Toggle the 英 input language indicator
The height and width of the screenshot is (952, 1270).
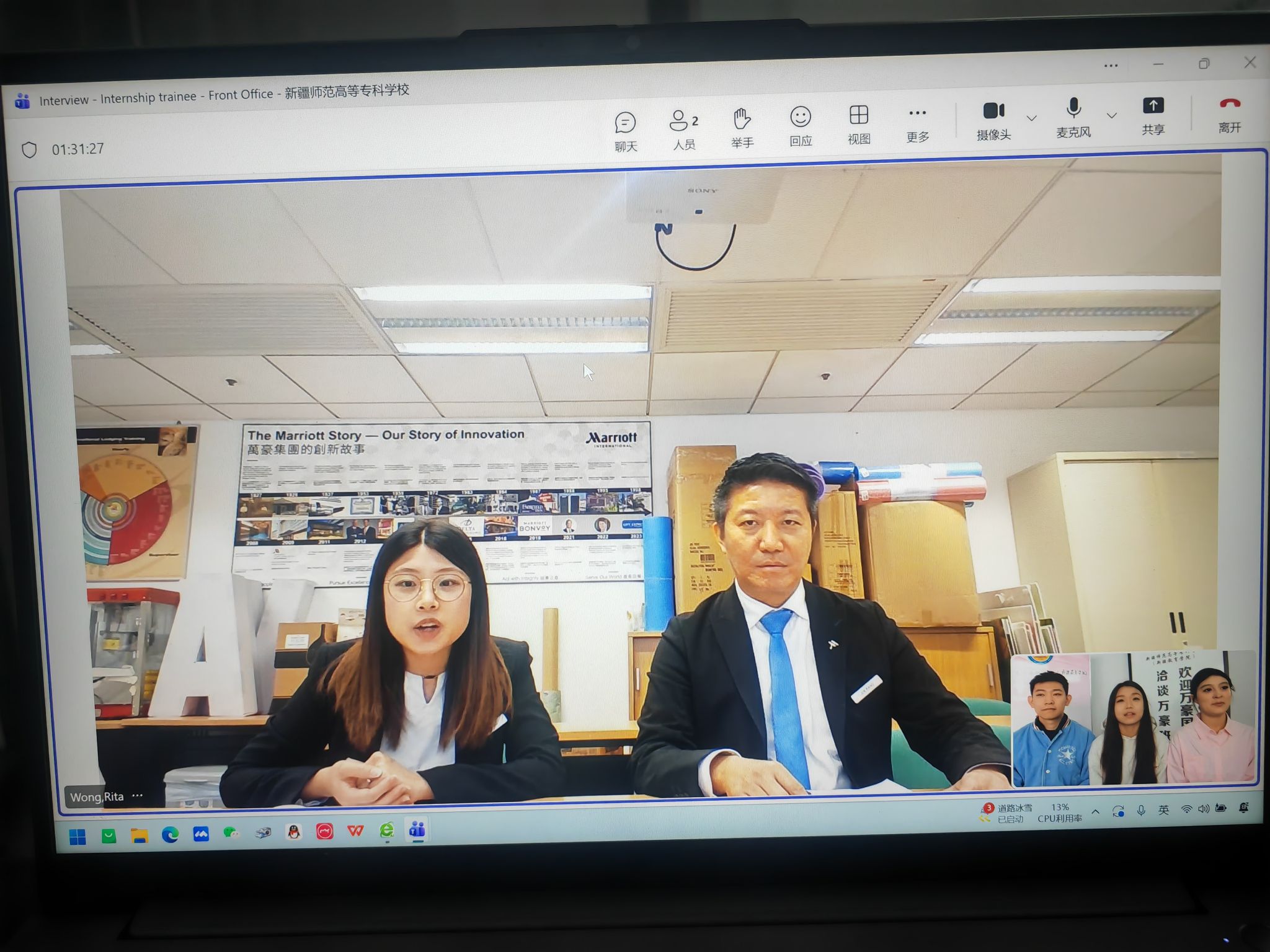pyautogui.click(x=1163, y=810)
